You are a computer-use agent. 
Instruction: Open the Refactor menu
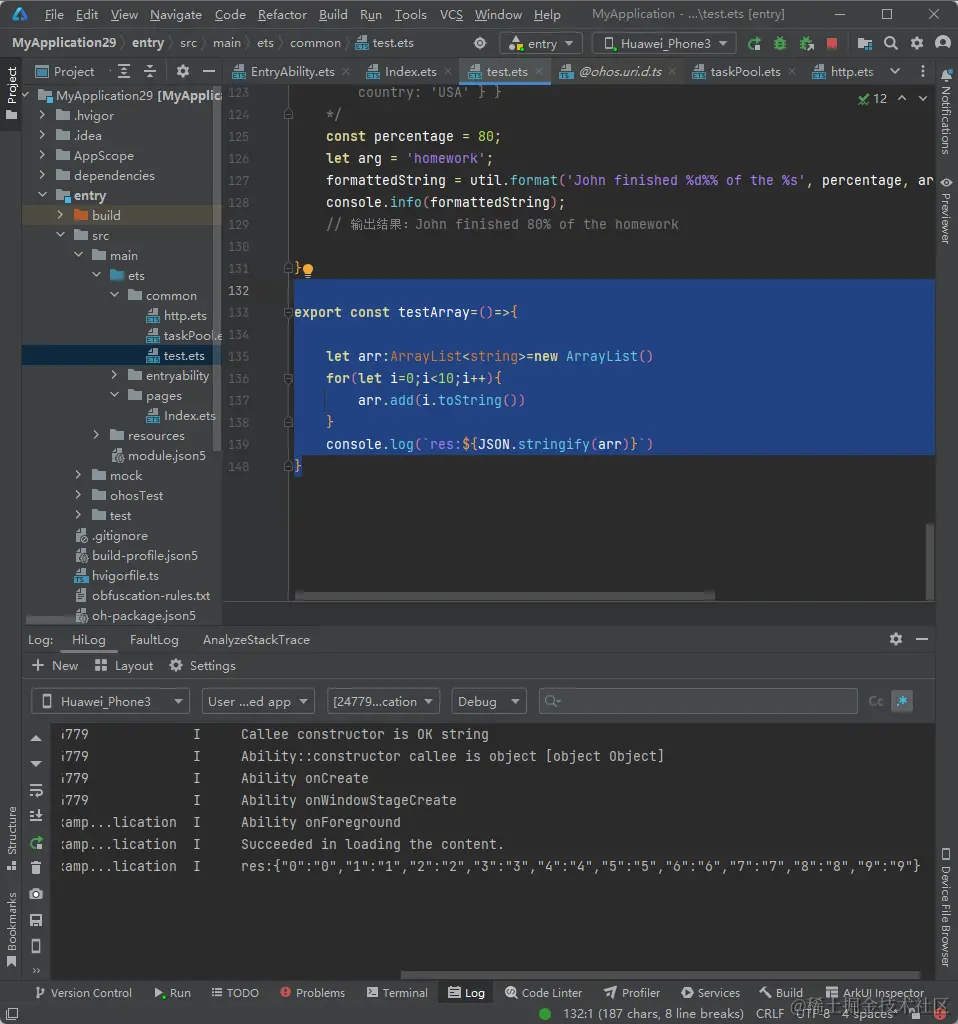282,15
